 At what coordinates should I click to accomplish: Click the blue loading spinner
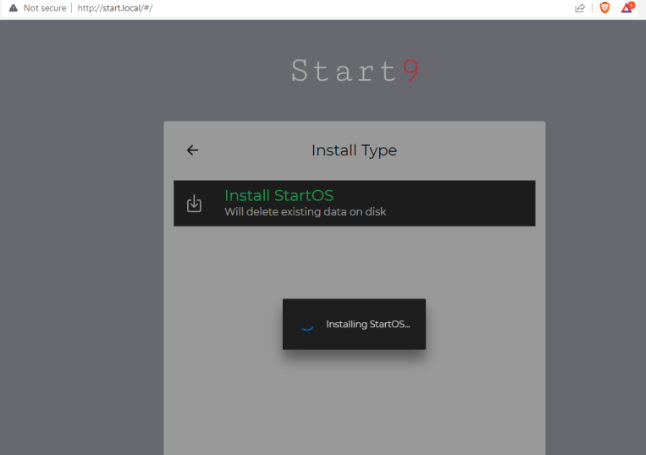point(308,324)
